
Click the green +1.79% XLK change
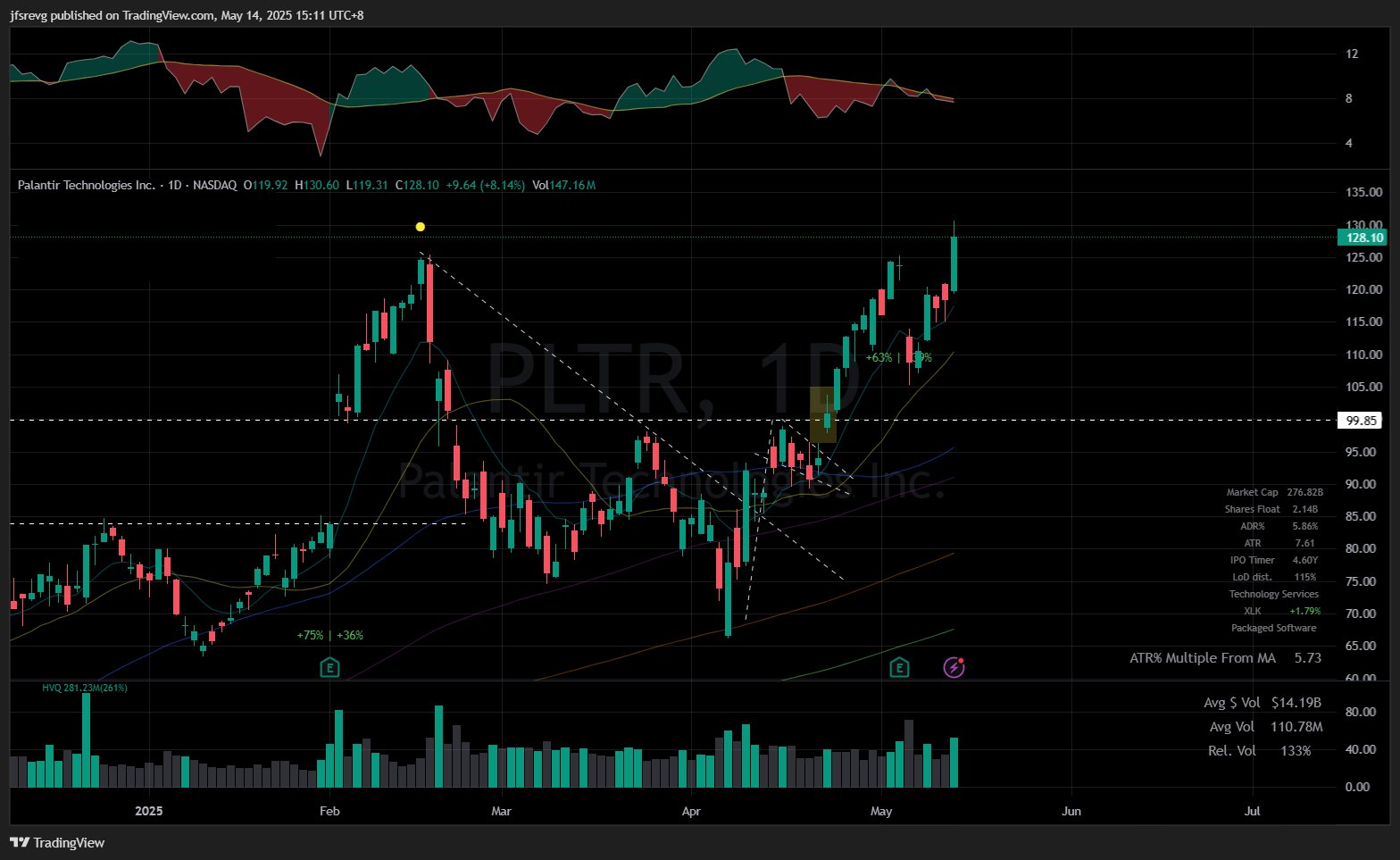pyautogui.click(x=1305, y=611)
